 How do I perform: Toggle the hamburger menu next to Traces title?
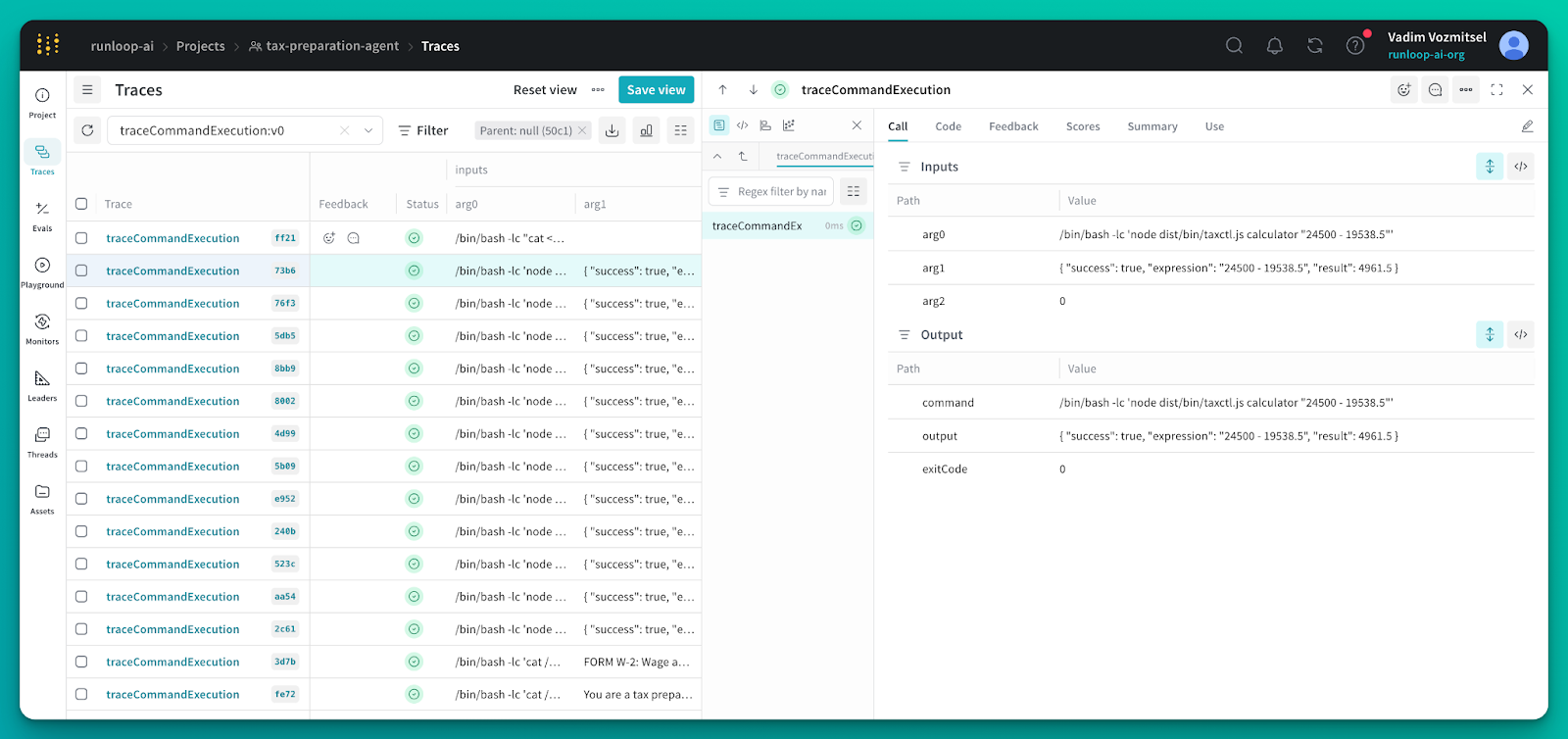pyautogui.click(x=87, y=89)
